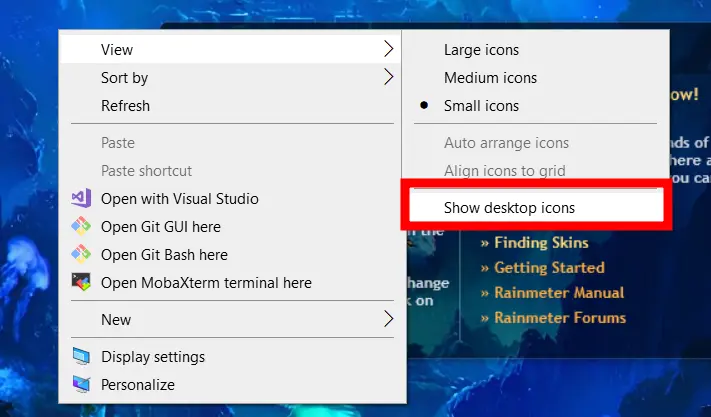711x417 pixels.
Task: Open the Rainmeter Manual link
Action: tap(559, 293)
